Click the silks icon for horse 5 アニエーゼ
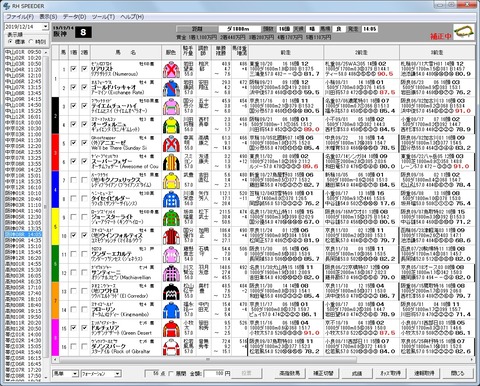This screenshot has width=480, height=386. click(x=171, y=144)
